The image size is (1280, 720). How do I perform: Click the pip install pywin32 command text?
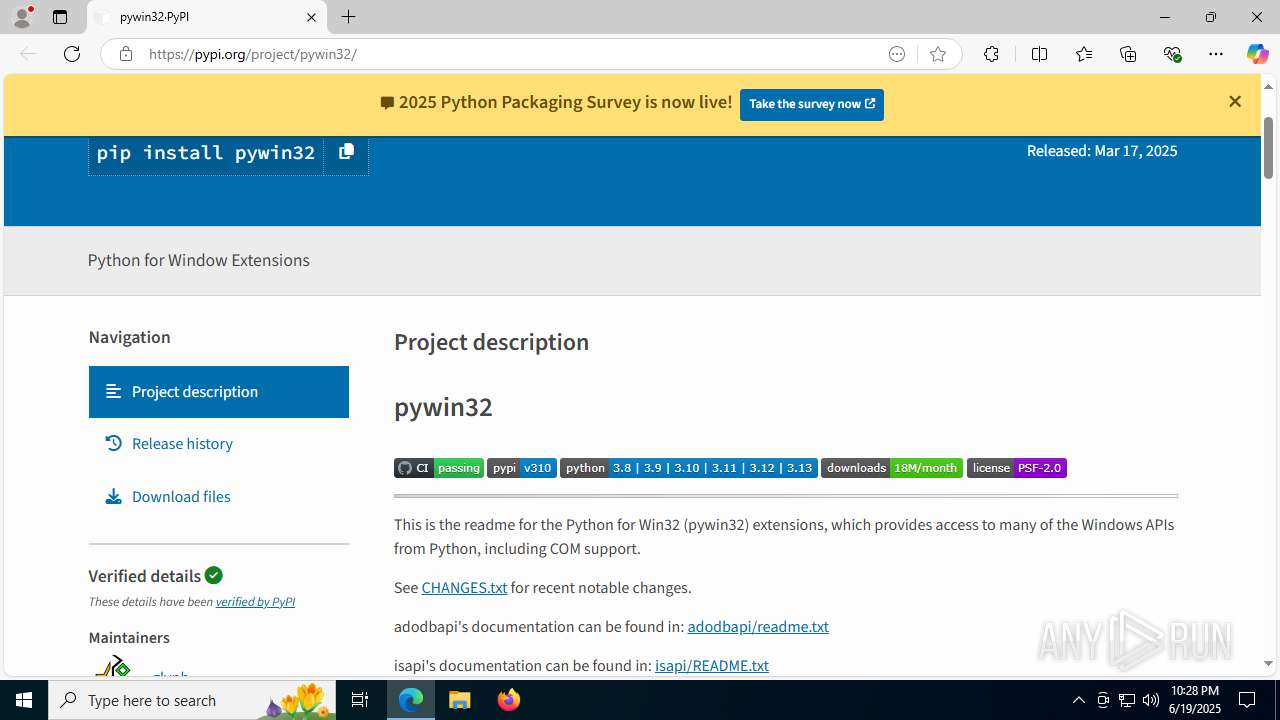pyautogui.click(x=206, y=153)
